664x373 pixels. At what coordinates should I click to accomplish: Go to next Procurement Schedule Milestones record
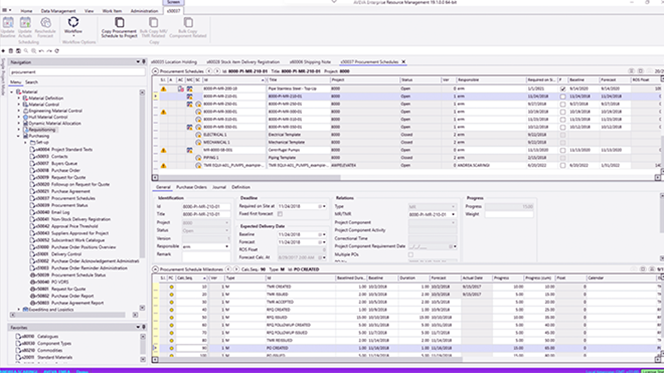tap(236, 269)
